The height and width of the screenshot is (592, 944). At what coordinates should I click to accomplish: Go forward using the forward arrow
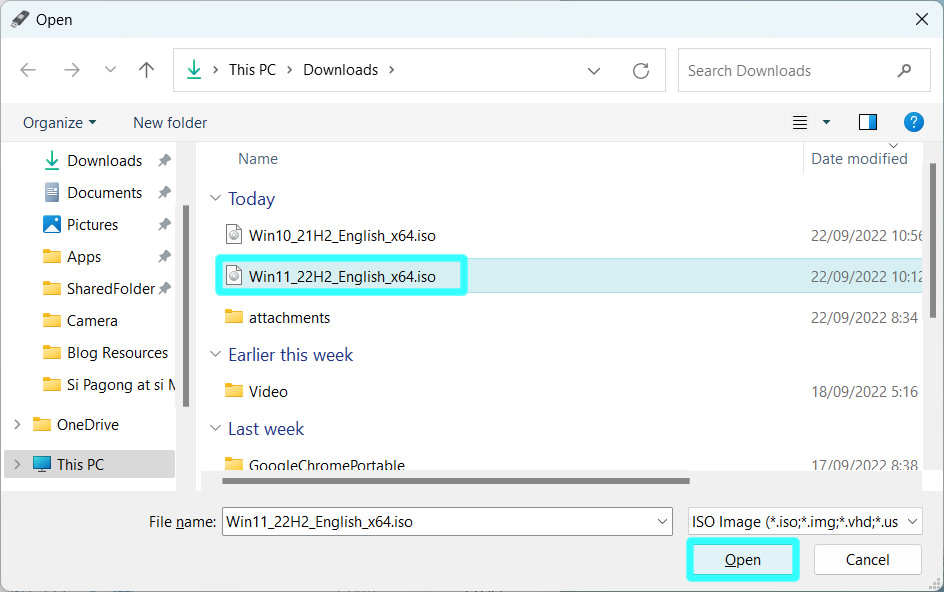click(72, 70)
